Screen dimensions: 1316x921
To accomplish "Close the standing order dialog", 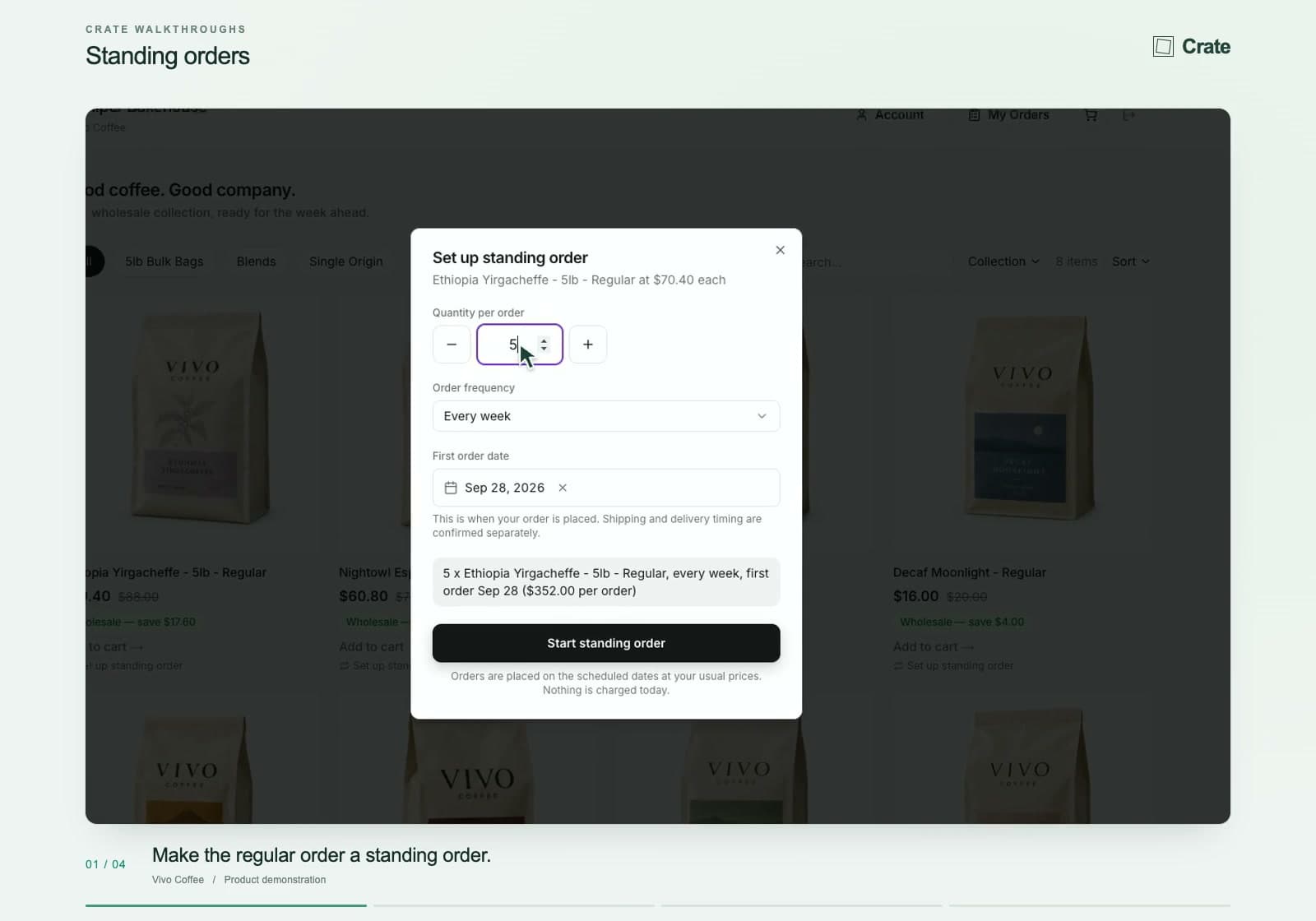I will (x=780, y=250).
